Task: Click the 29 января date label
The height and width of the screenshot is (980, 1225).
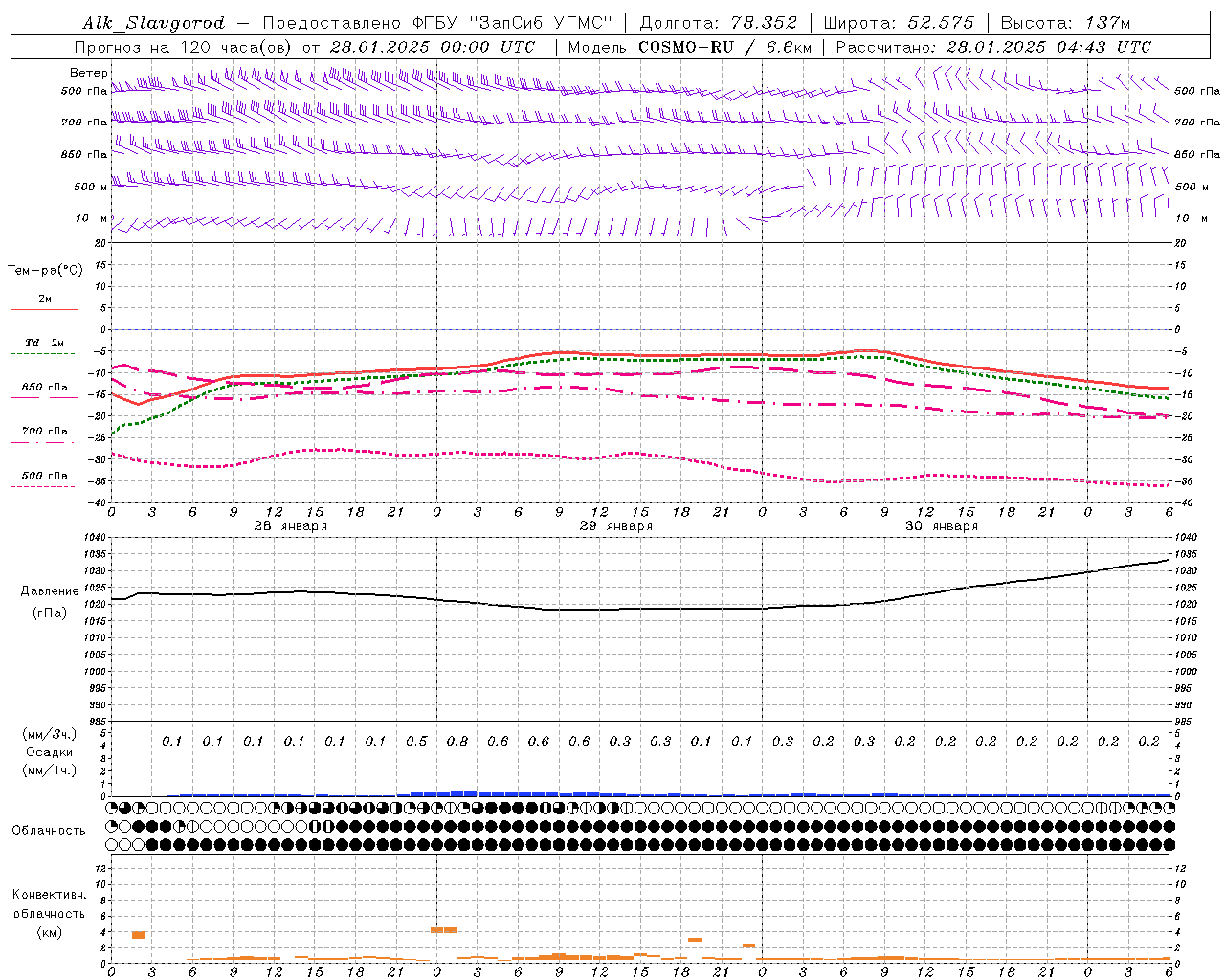Action: (616, 526)
